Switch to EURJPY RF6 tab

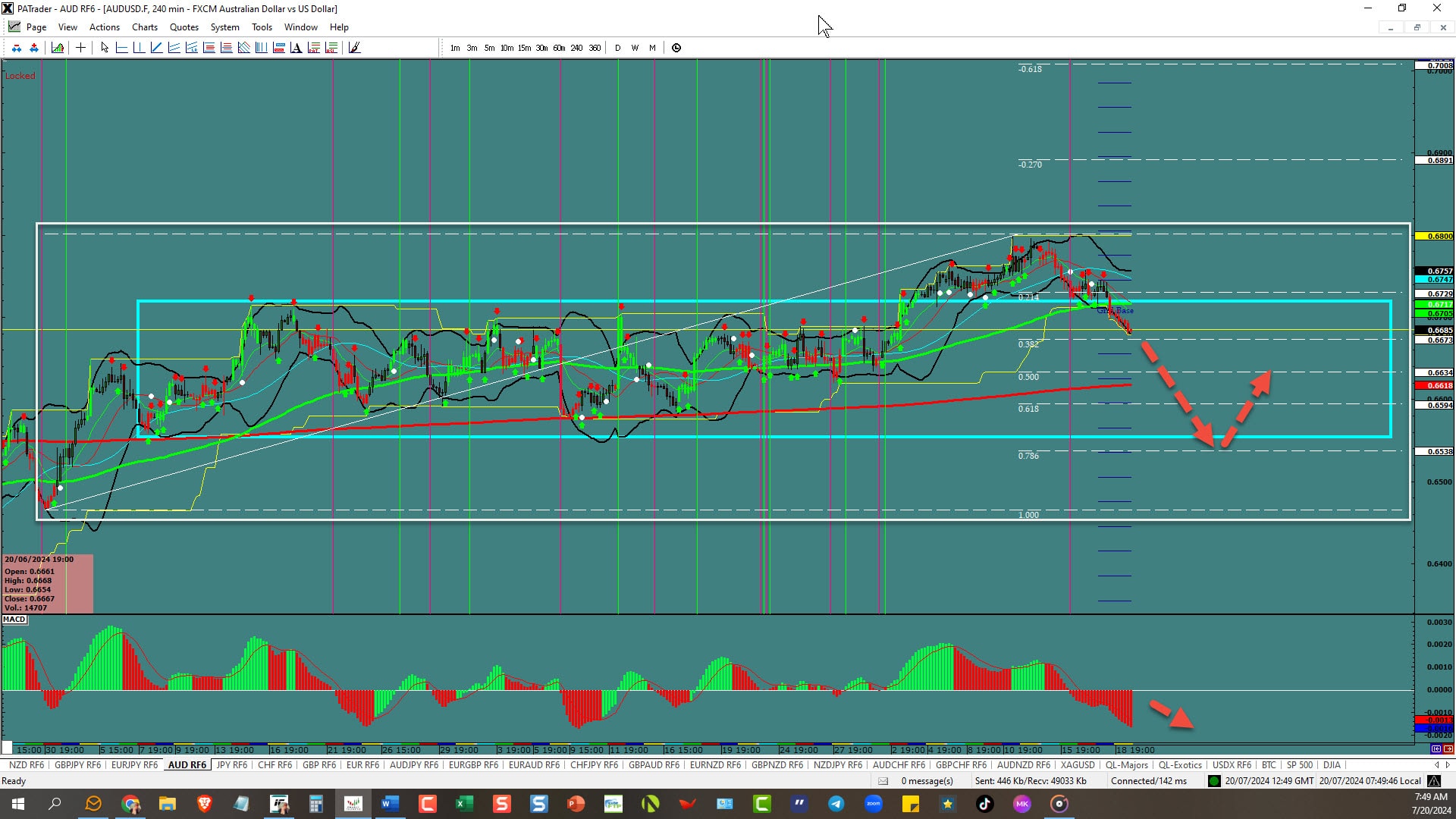click(134, 765)
